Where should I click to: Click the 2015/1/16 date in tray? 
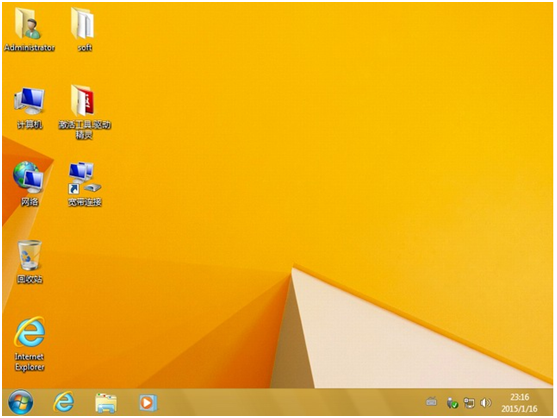tap(519, 409)
